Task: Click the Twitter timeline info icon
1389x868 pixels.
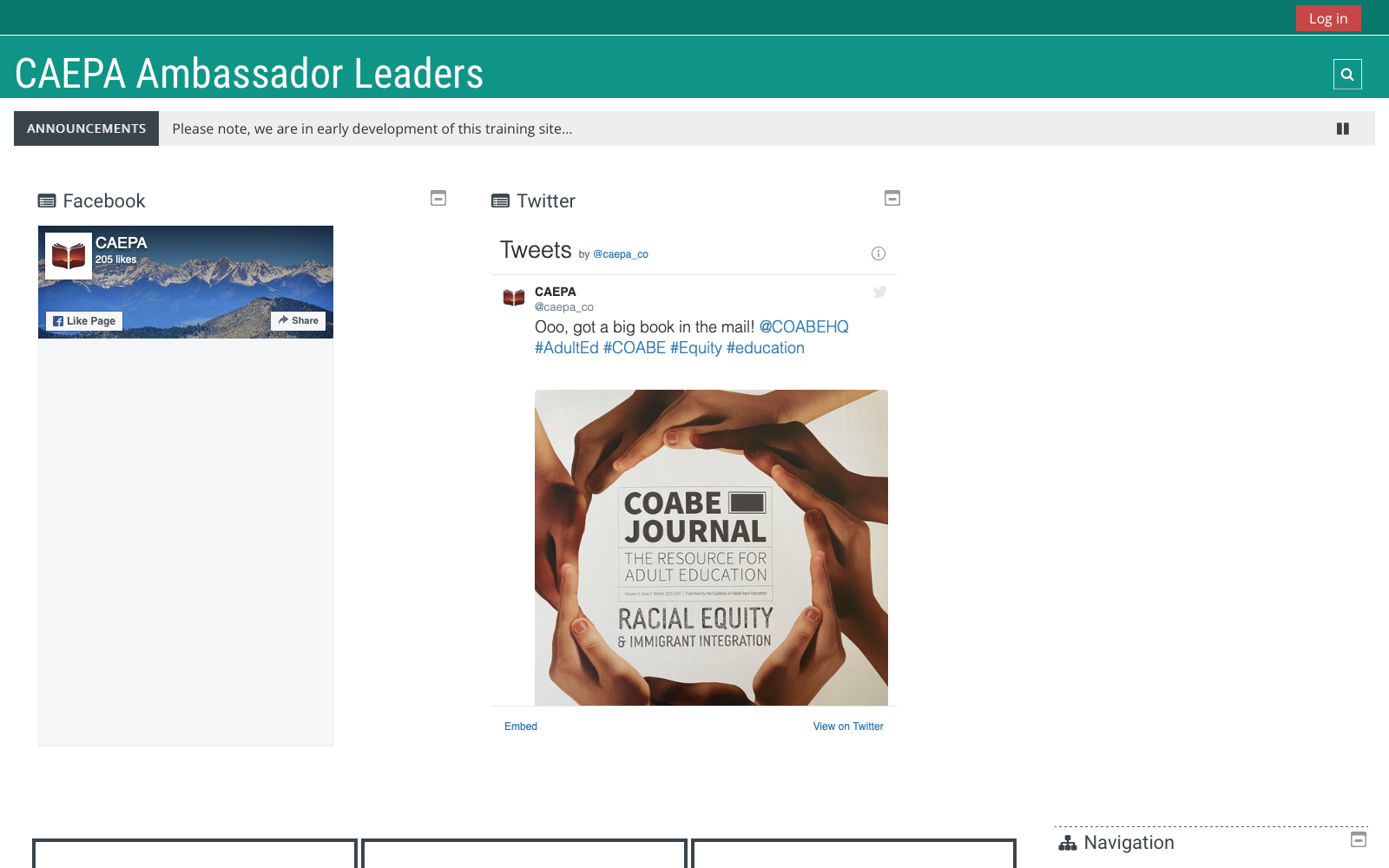Action: [x=879, y=253]
